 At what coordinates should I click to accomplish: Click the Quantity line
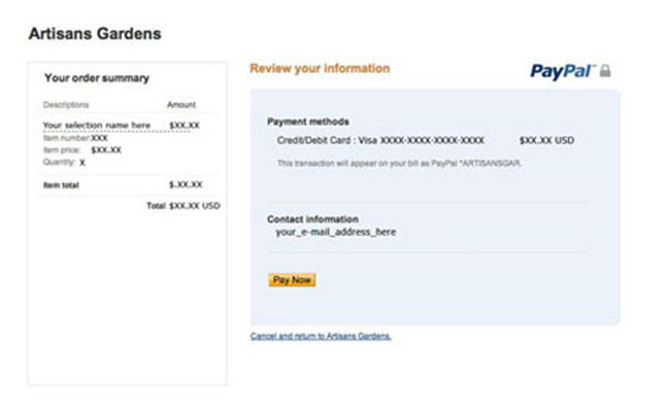pos(64,162)
